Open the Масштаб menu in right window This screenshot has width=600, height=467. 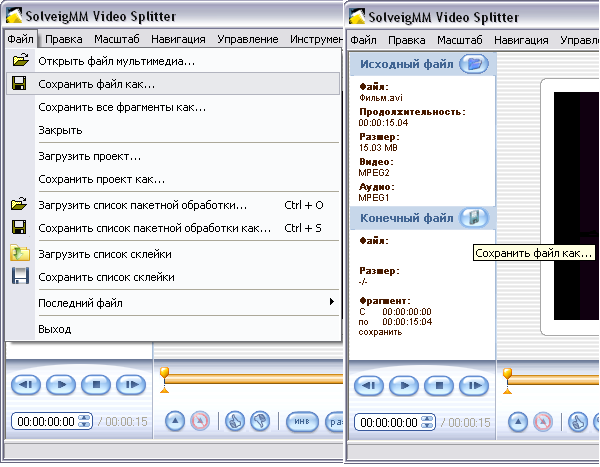point(460,40)
